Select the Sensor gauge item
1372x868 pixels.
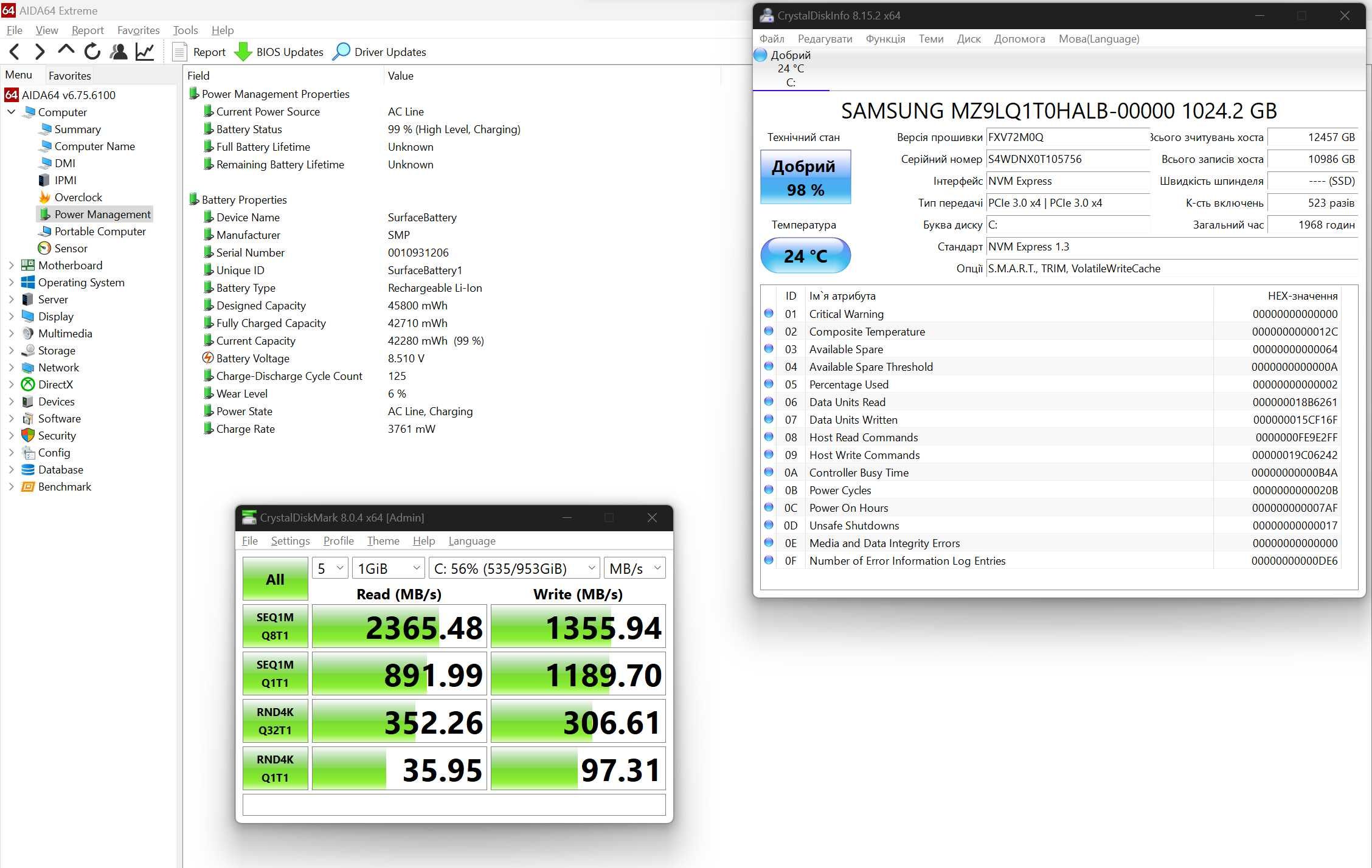tap(44, 249)
